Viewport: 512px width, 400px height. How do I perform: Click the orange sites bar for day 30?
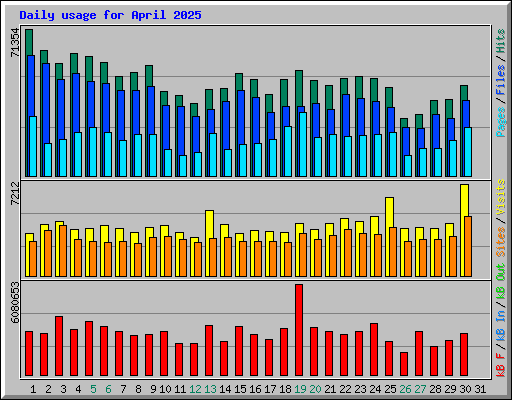468,246
